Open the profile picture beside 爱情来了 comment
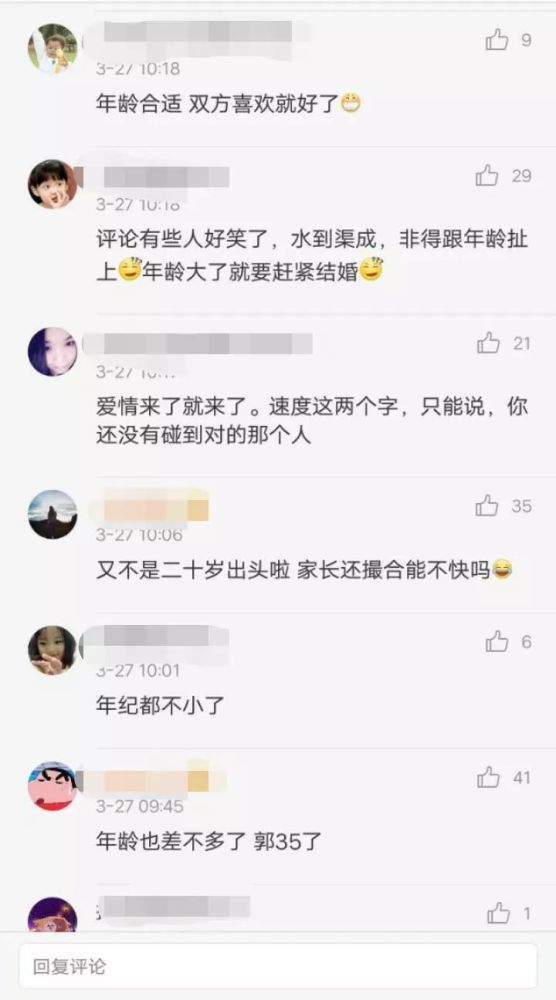Screen dimensions: 556x1000 pos(52,351)
